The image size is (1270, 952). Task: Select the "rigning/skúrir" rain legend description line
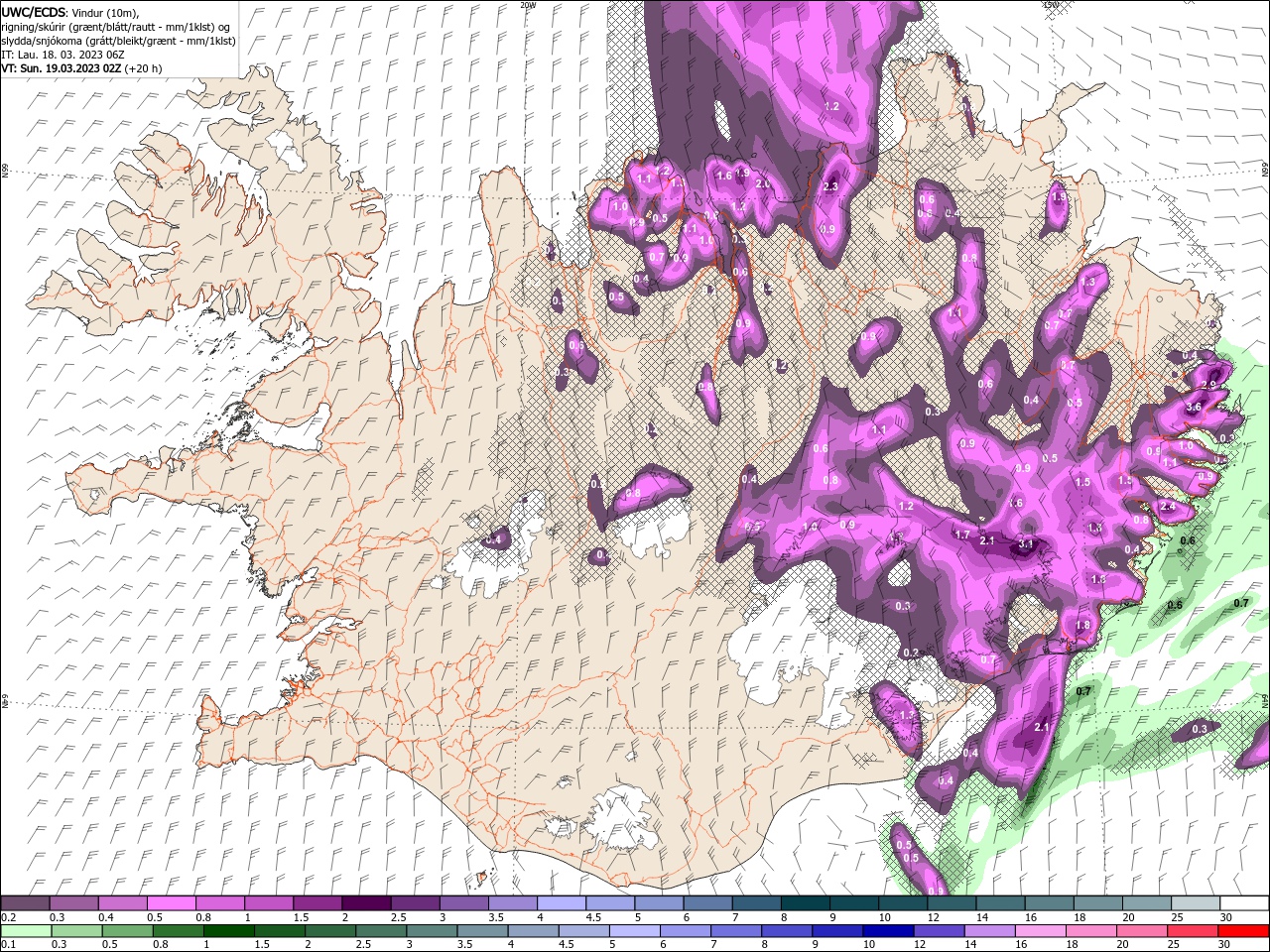click(x=116, y=26)
